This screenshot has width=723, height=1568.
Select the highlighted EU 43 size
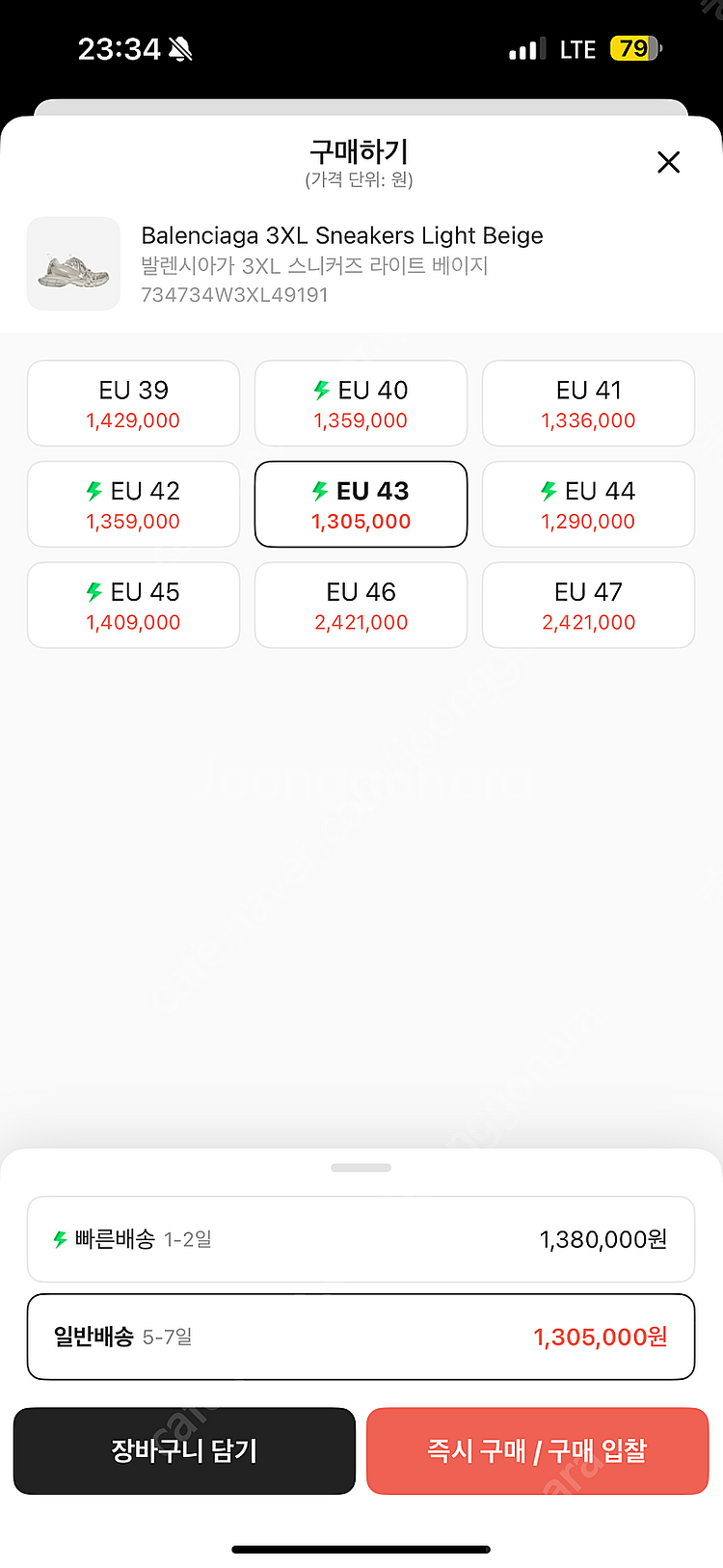click(x=361, y=504)
